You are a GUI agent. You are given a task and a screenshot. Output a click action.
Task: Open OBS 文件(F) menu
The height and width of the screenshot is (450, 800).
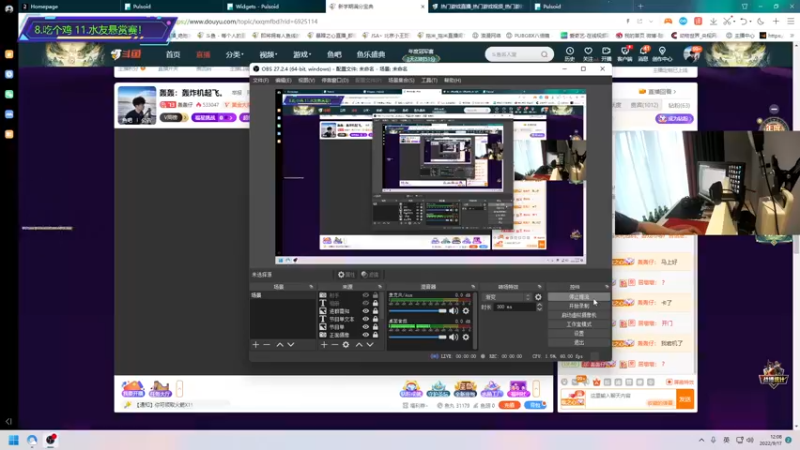(x=261, y=80)
